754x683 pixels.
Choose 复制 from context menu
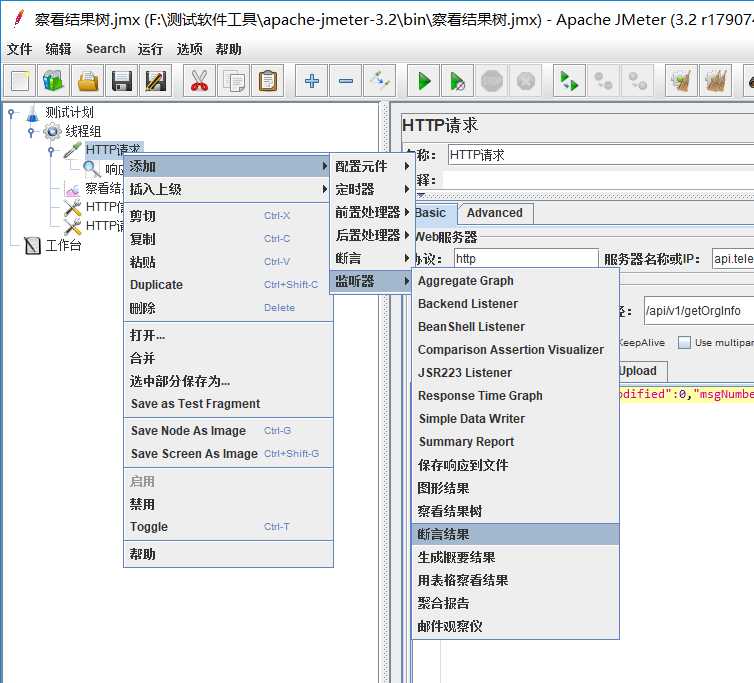tap(228, 239)
